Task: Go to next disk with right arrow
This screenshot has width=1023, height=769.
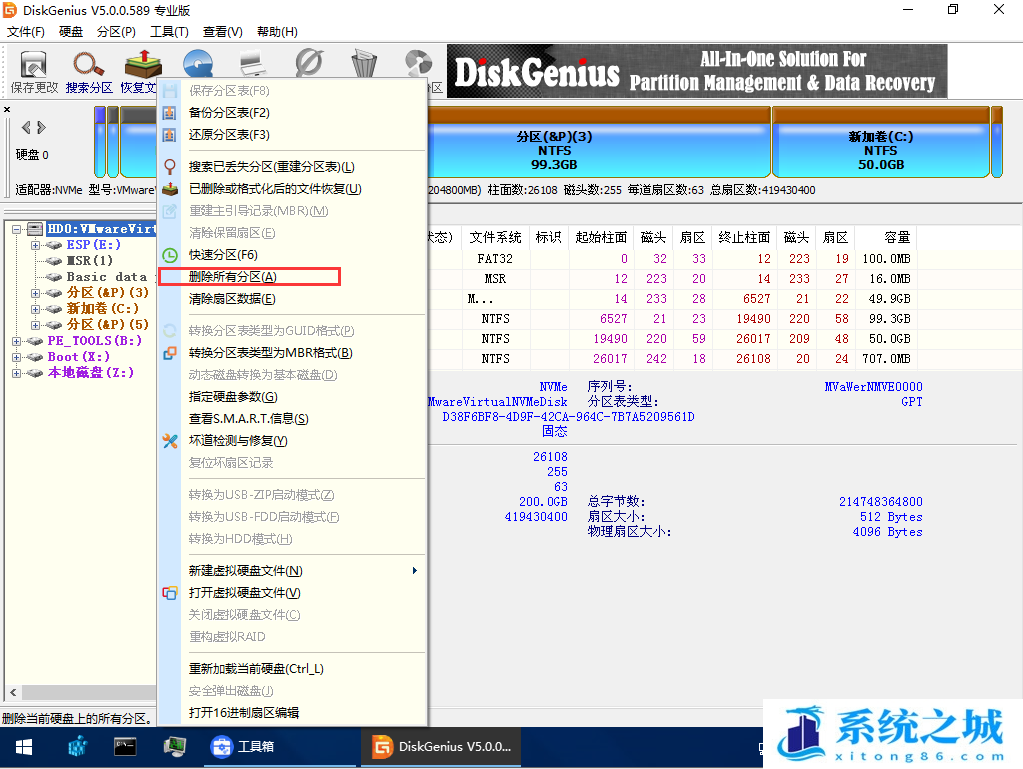Action: pos(41,127)
